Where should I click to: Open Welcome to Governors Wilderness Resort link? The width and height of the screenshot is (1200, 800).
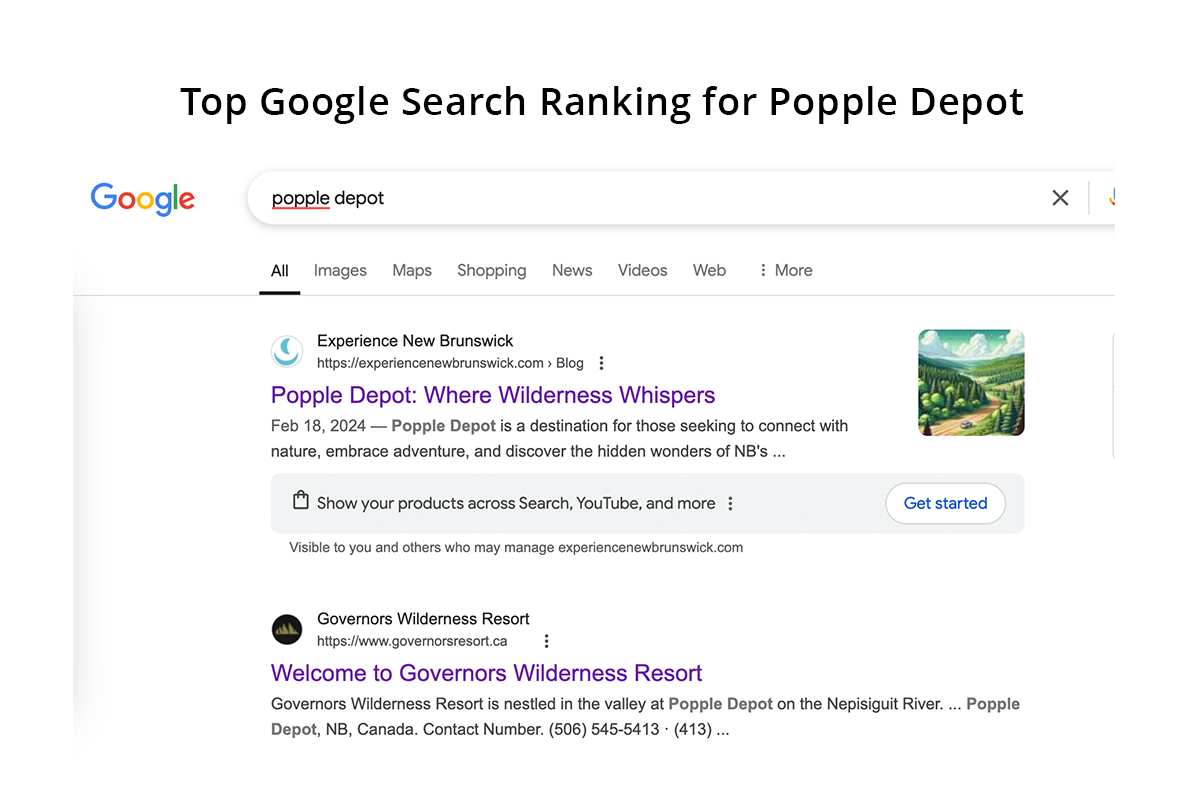[486, 673]
